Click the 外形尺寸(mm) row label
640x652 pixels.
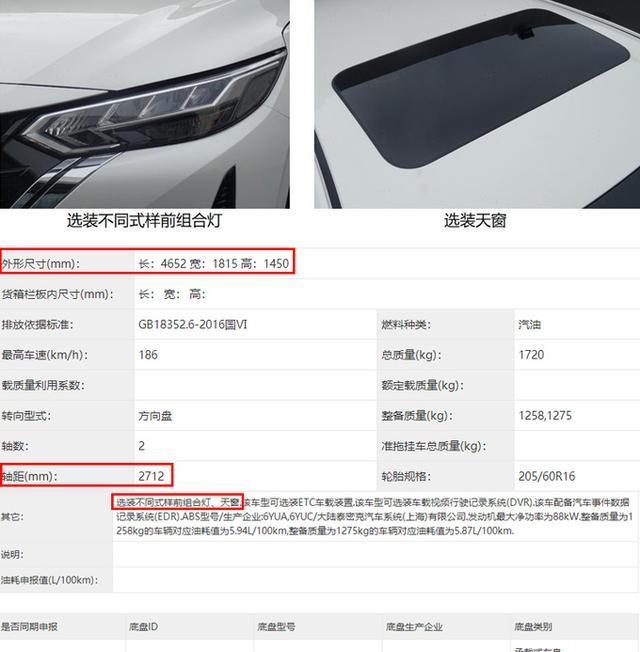click(41, 264)
